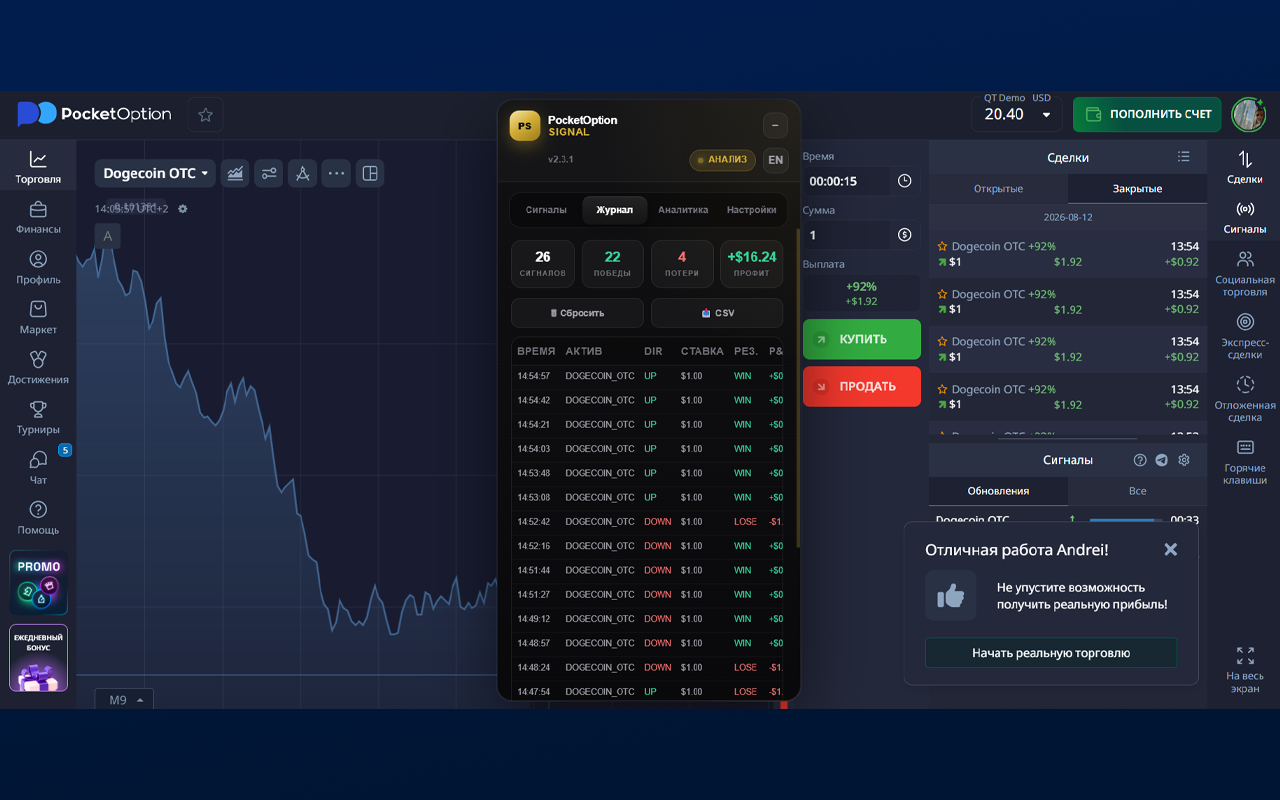Select the Открытые deals tab
1280x800 pixels.
point(998,189)
